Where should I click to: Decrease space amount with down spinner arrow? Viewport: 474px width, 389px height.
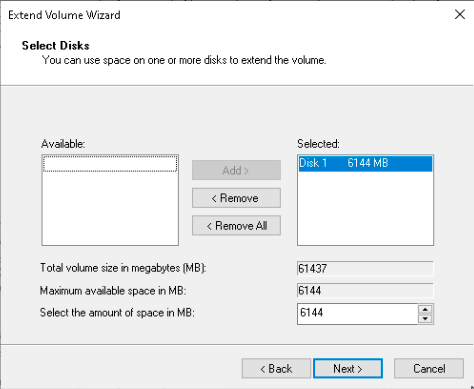point(425,319)
